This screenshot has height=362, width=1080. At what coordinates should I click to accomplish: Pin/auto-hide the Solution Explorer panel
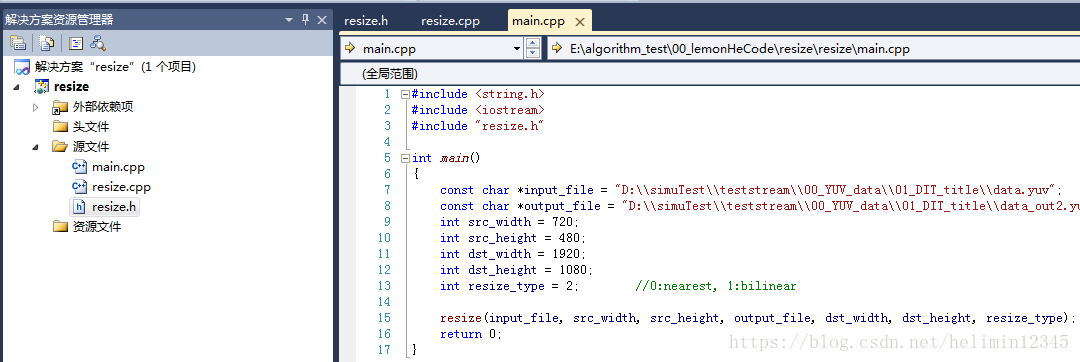[306, 20]
